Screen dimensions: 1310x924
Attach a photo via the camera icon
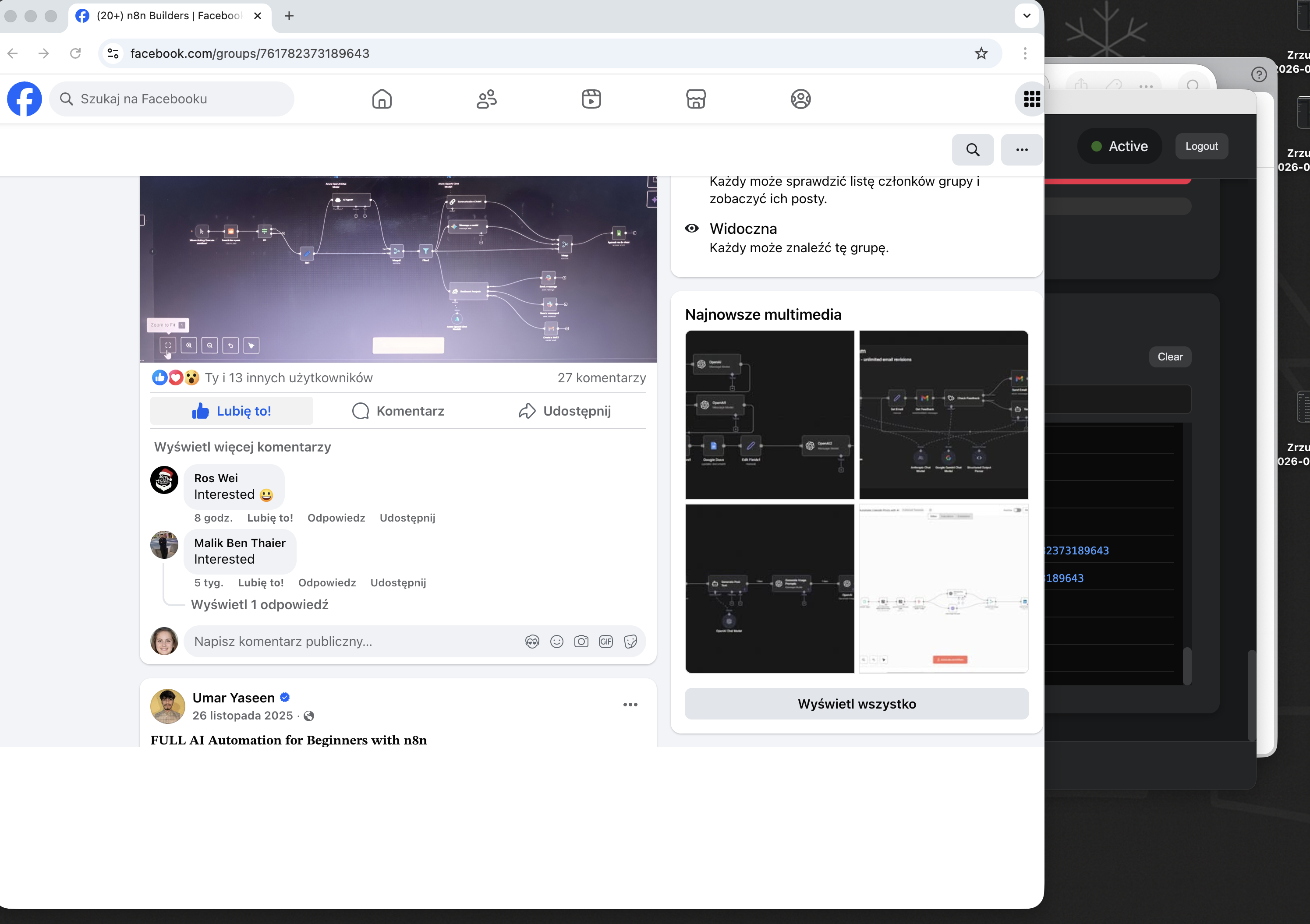(x=581, y=641)
